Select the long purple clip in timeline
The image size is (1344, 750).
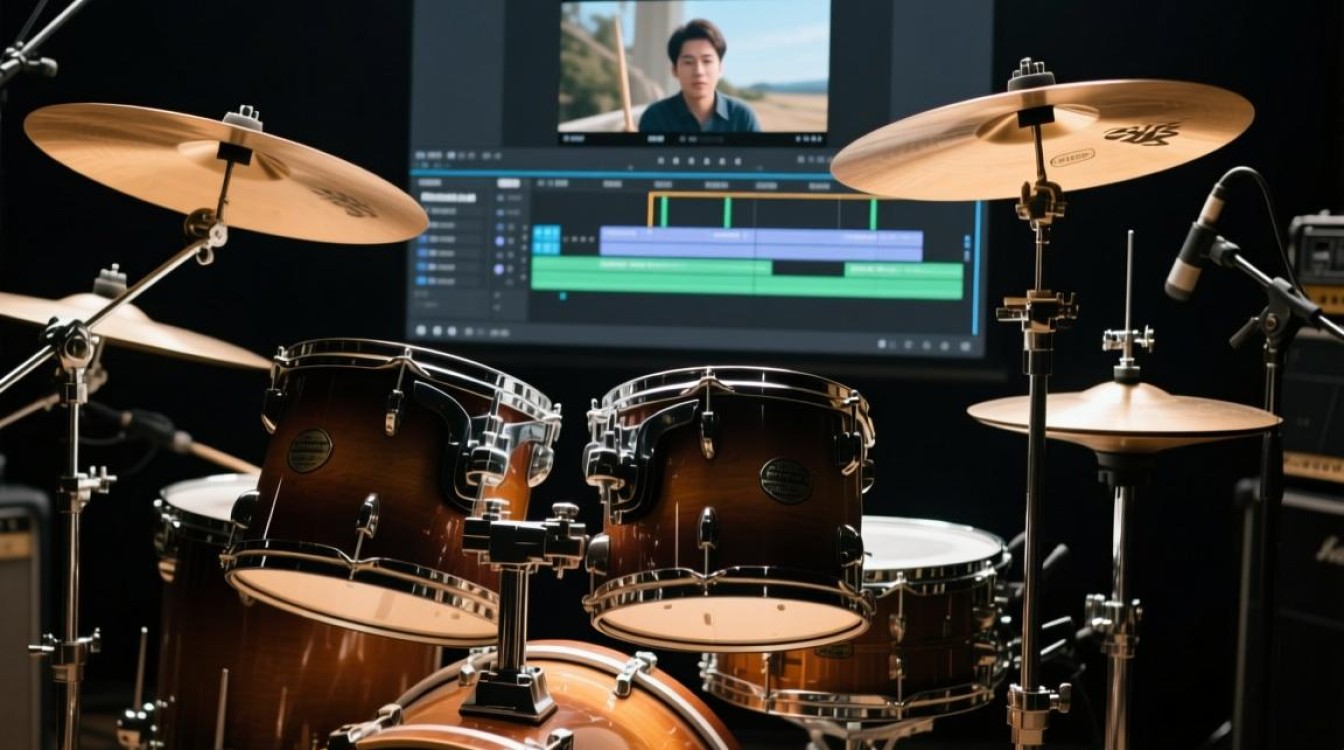point(761,244)
